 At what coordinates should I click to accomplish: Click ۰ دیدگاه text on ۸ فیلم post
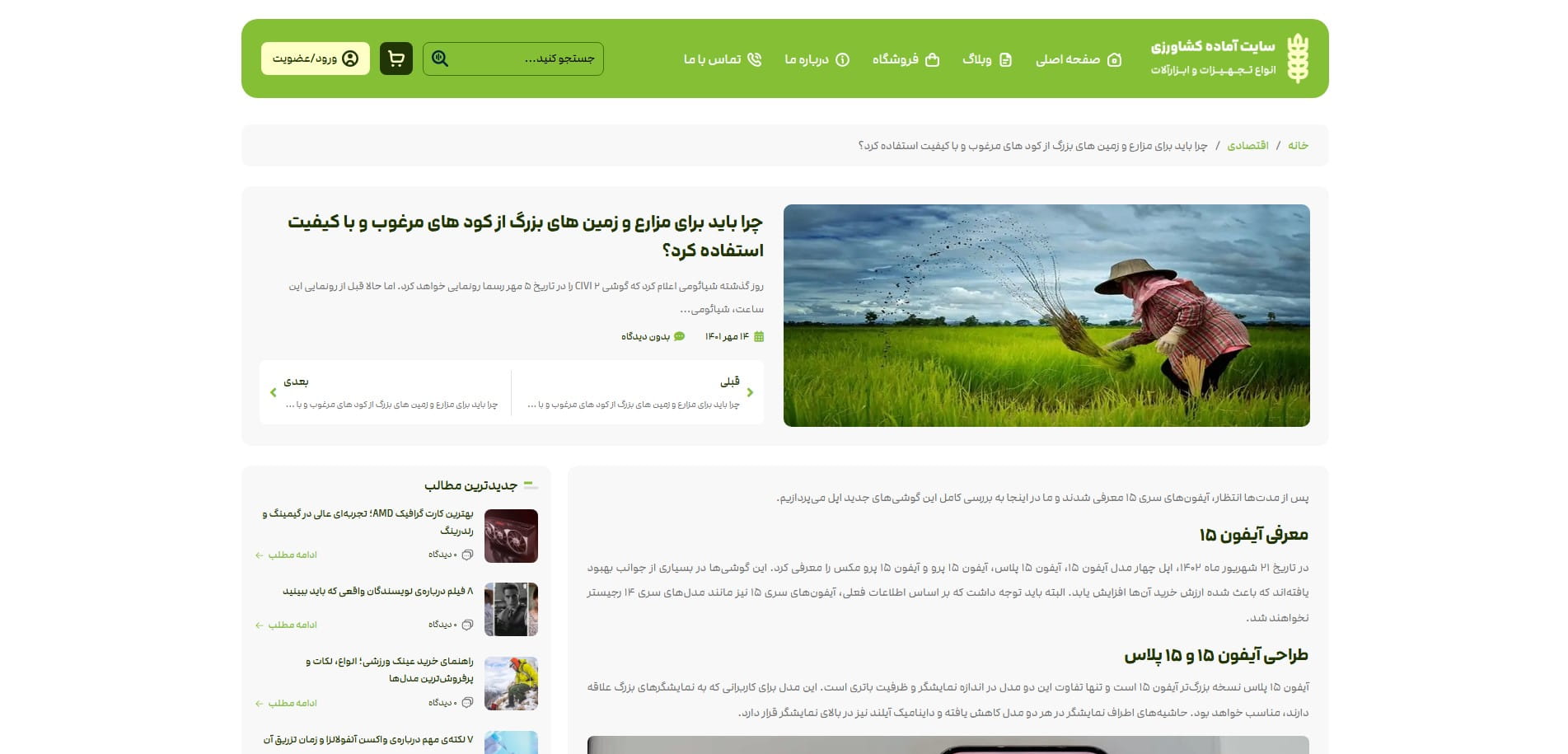pos(442,625)
